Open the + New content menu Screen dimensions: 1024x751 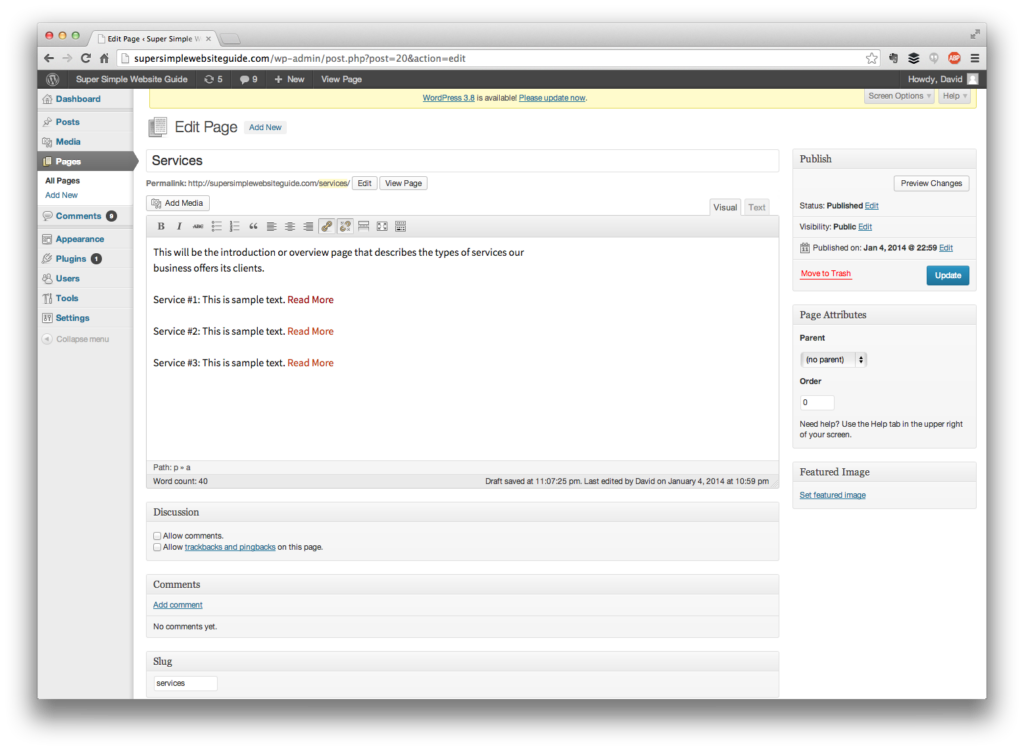(289, 79)
